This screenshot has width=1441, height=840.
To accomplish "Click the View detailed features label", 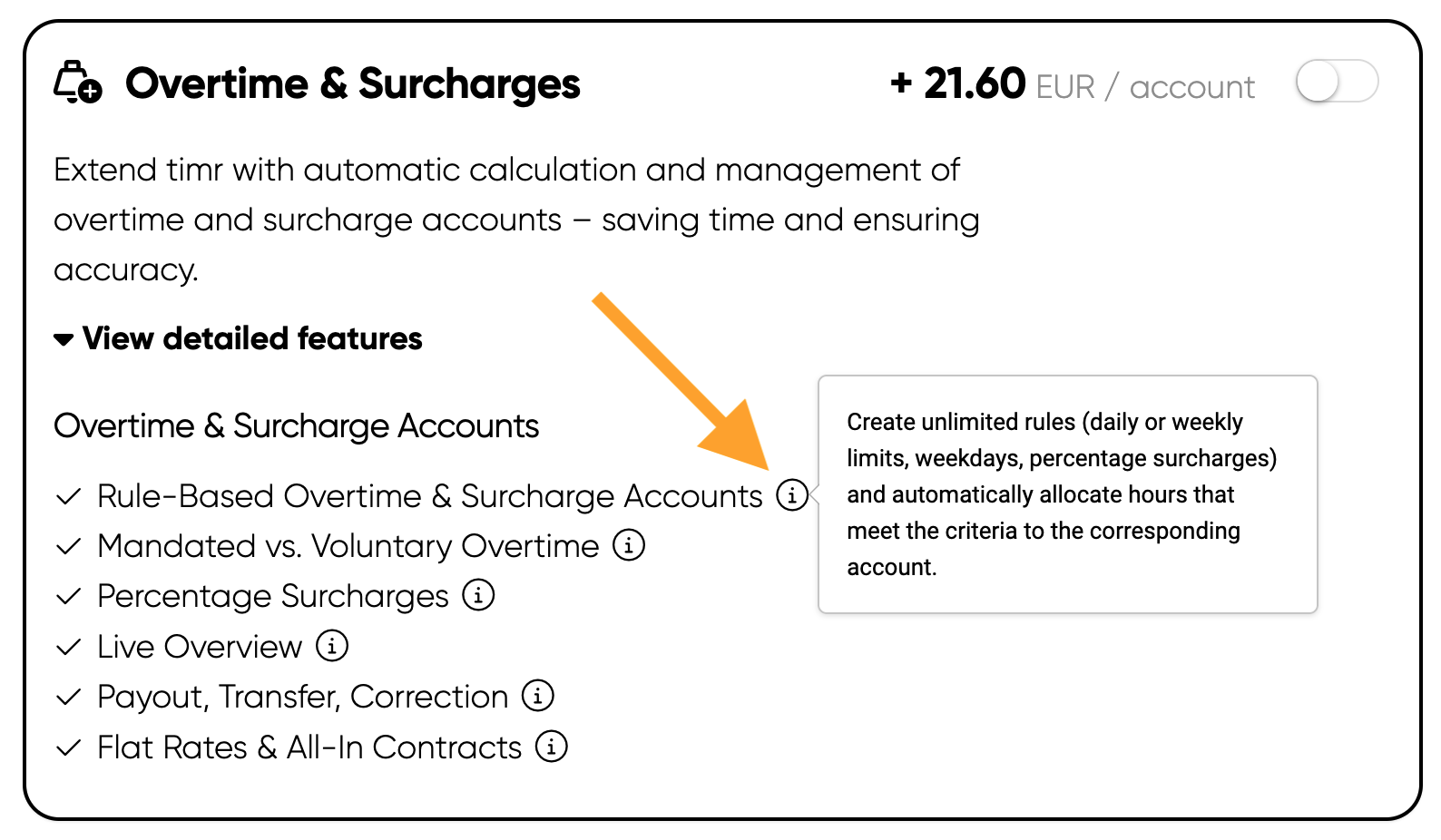I will click(252, 338).
